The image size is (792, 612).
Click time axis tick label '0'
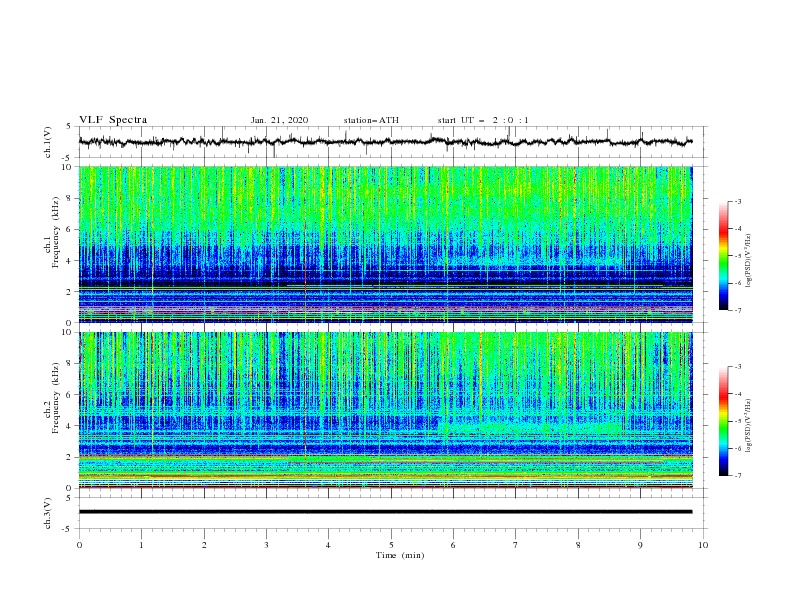coord(79,545)
